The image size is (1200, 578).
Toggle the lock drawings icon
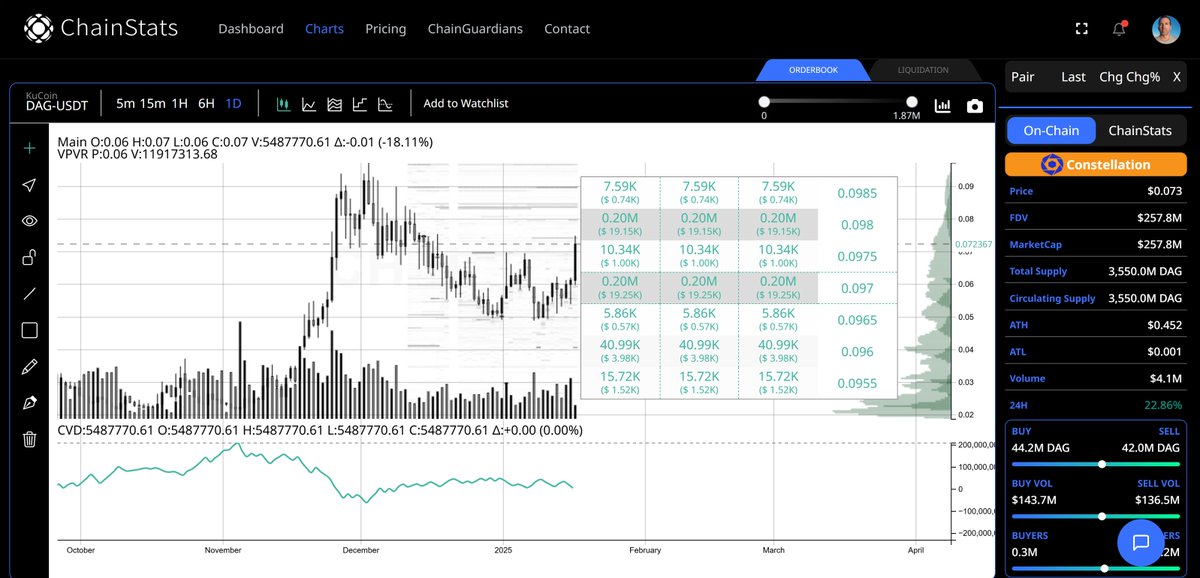pos(29,257)
